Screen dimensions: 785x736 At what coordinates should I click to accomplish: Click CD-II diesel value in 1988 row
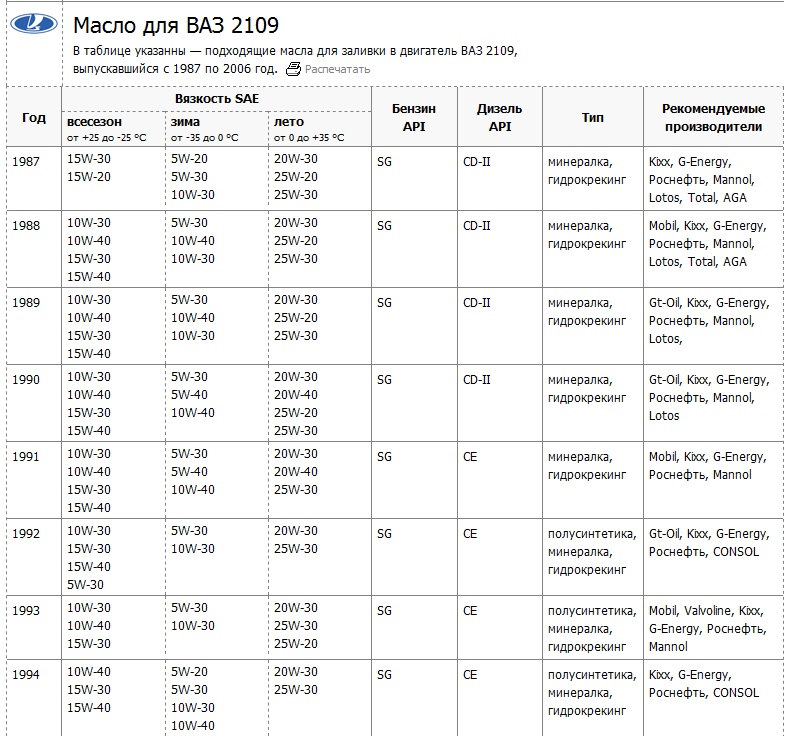click(x=477, y=226)
